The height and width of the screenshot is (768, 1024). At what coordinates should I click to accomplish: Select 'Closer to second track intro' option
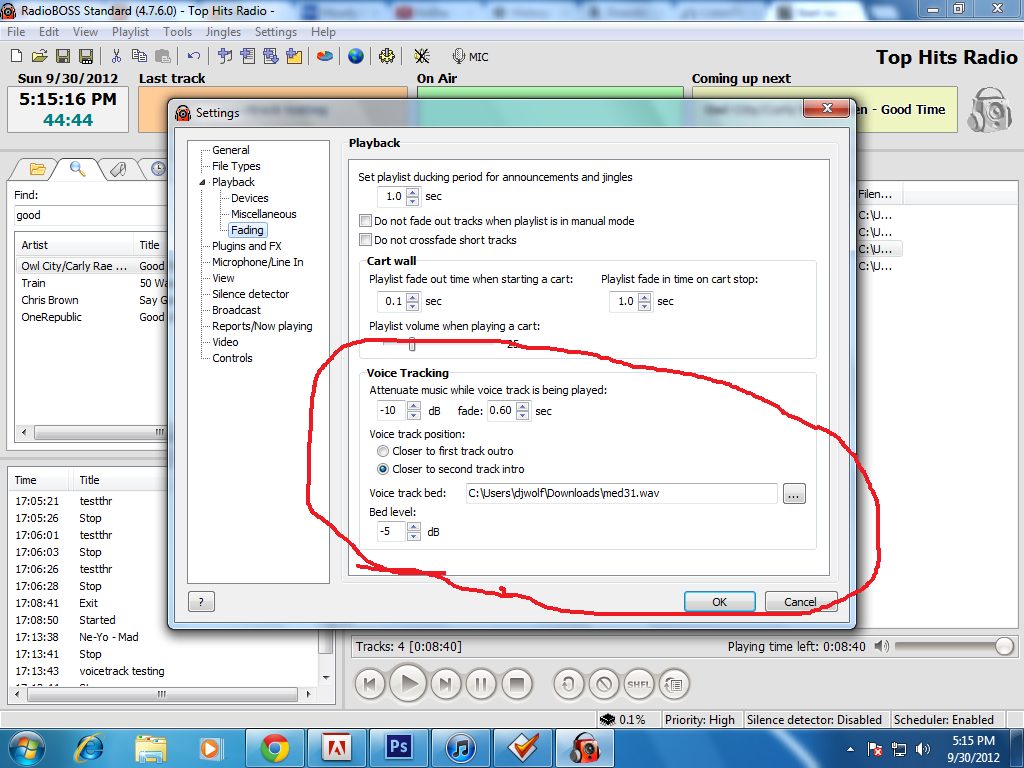point(383,469)
